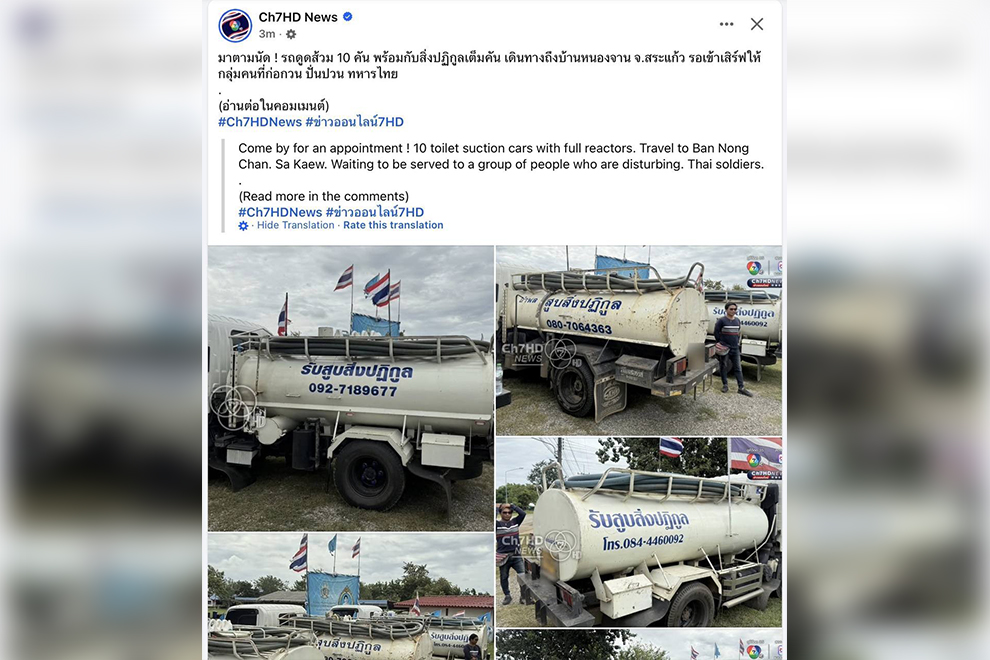Click the Ch7HD News profile avatar
This screenshot has width=990, height=660.
pyautogui.click(x=235, y=26)
